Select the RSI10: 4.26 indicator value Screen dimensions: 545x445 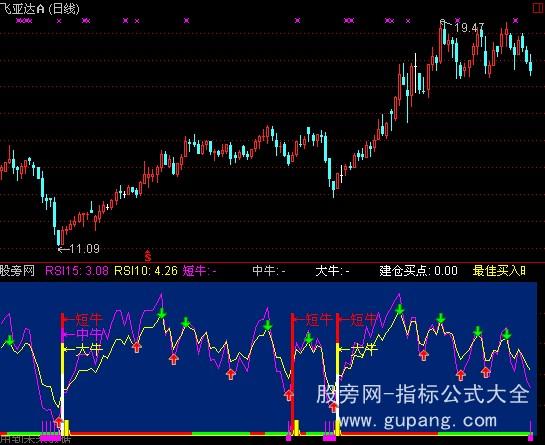[146, 270]
